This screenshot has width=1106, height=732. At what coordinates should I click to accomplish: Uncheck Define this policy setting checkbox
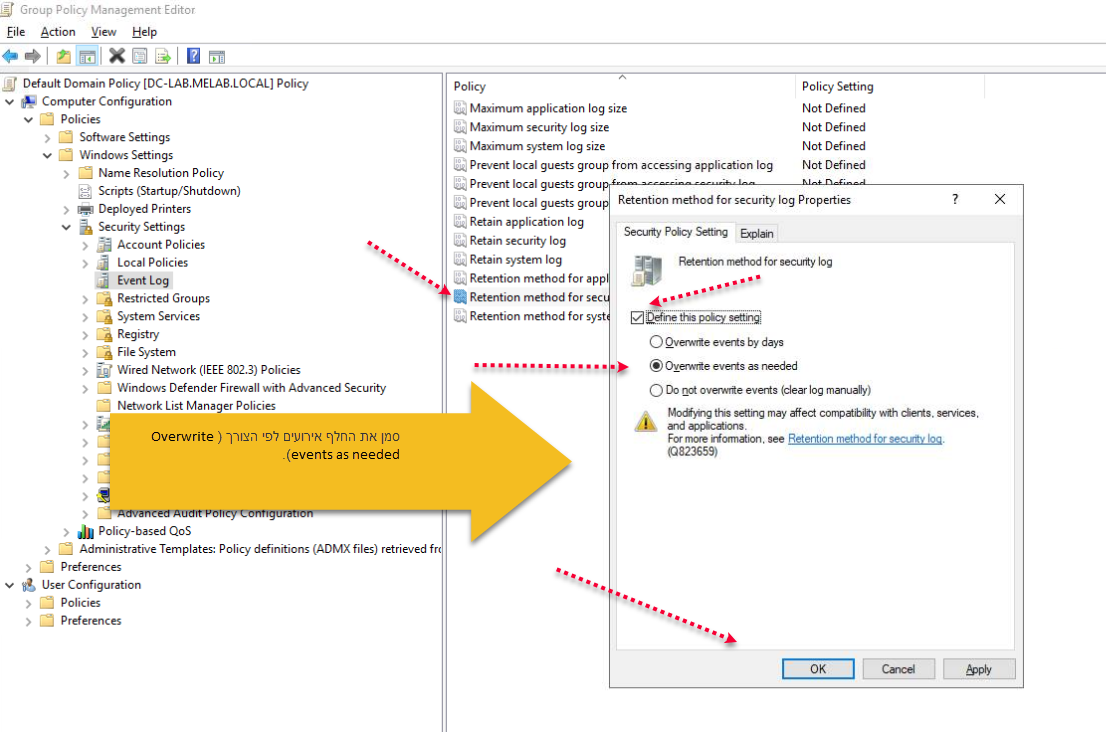pos(637,318)
